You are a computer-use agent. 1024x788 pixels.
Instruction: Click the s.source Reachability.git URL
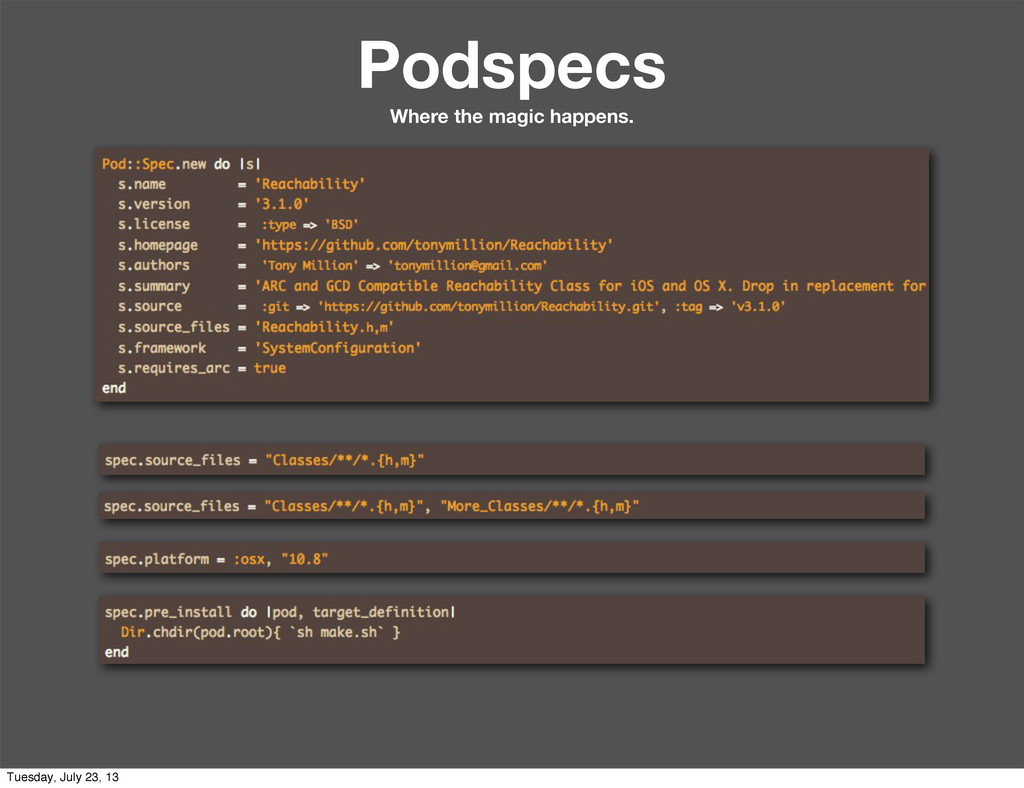pyautogui.click(x=489, y=306)
